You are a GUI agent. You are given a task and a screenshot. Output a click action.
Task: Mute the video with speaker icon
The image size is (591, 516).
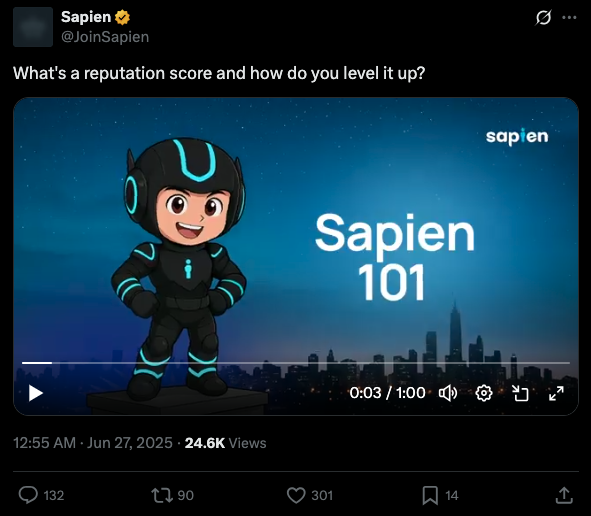tap(448, 393)
